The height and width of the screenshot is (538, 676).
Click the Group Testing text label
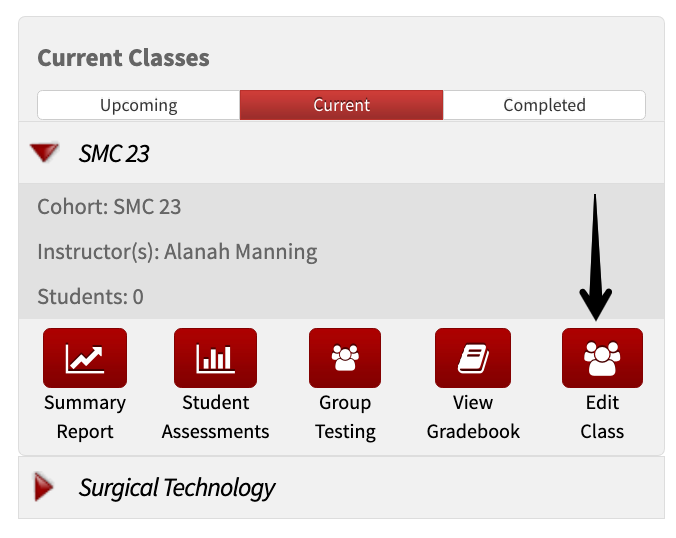[x=345, y=417]
